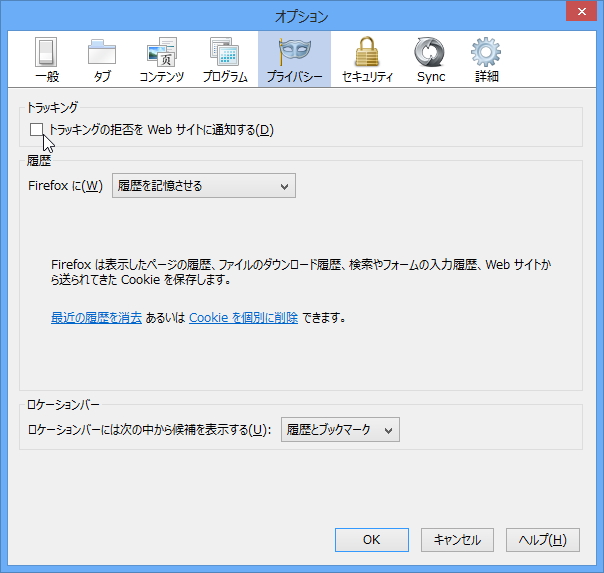Go to the Sync panel

click(x=431, y=59)
